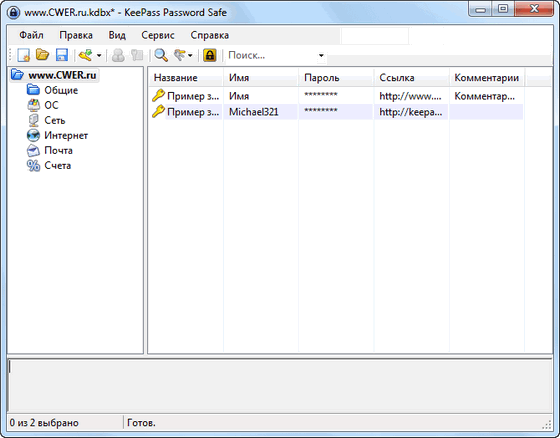Open the Справка menu
The height and width of the screenshot is (438, 560).
(x=210, y=35)
